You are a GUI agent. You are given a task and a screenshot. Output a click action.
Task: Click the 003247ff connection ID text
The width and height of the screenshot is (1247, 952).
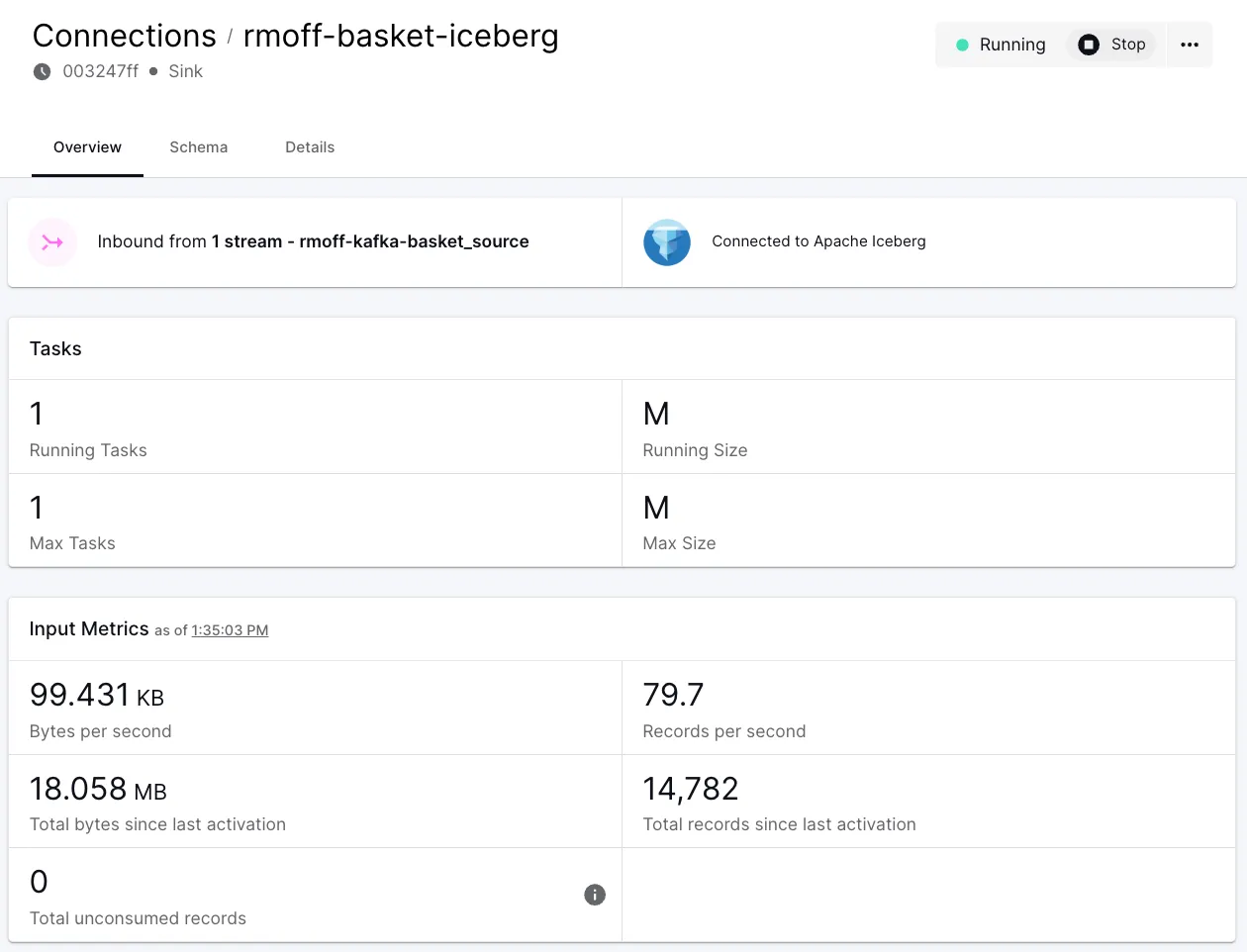tap(100, 71)
